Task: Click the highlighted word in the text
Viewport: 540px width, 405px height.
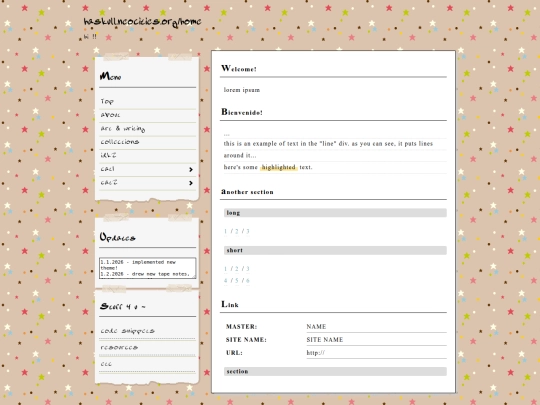Action: coord(279,167)
